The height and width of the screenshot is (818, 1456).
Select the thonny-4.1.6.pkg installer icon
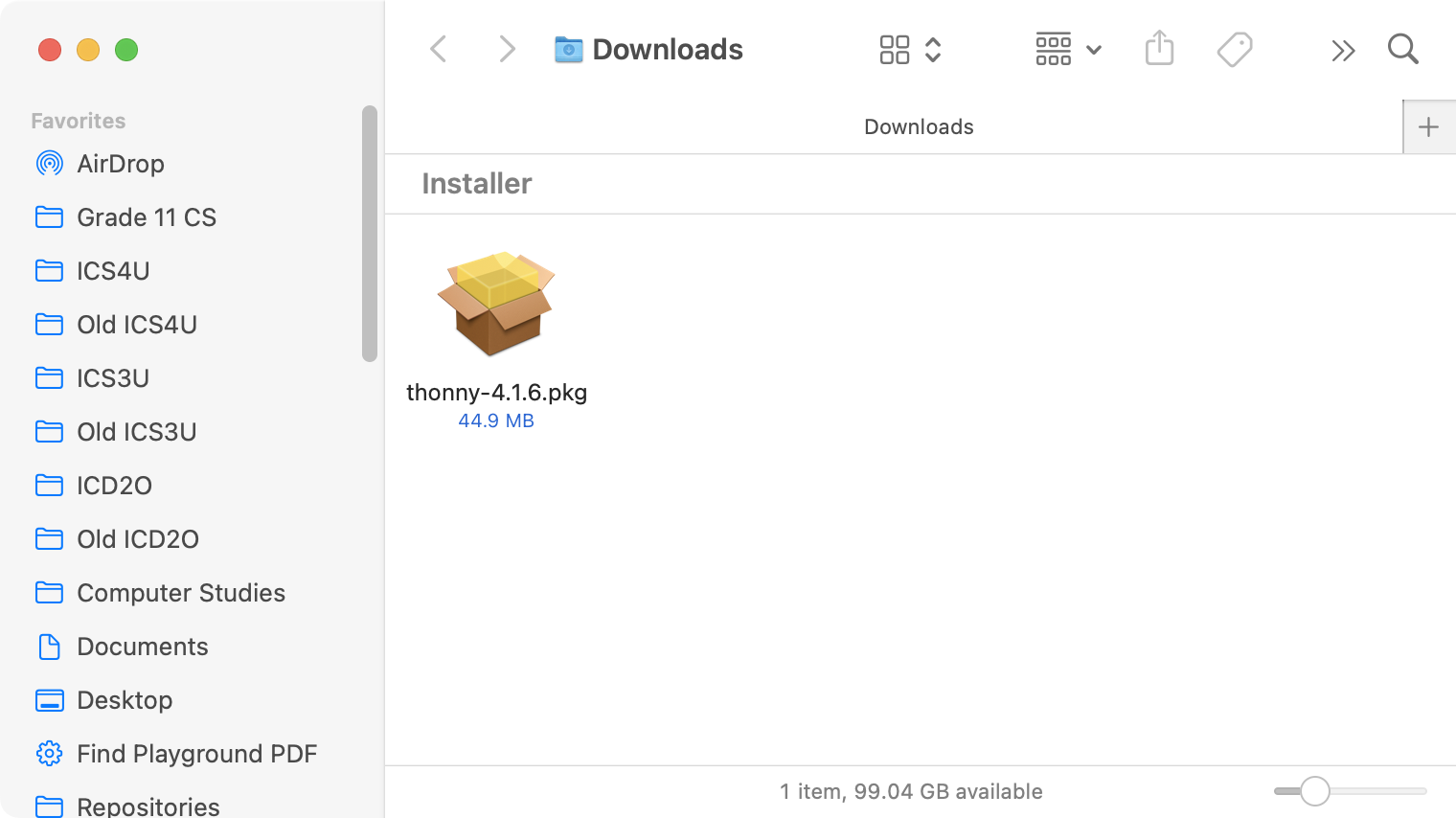(496, 303)
